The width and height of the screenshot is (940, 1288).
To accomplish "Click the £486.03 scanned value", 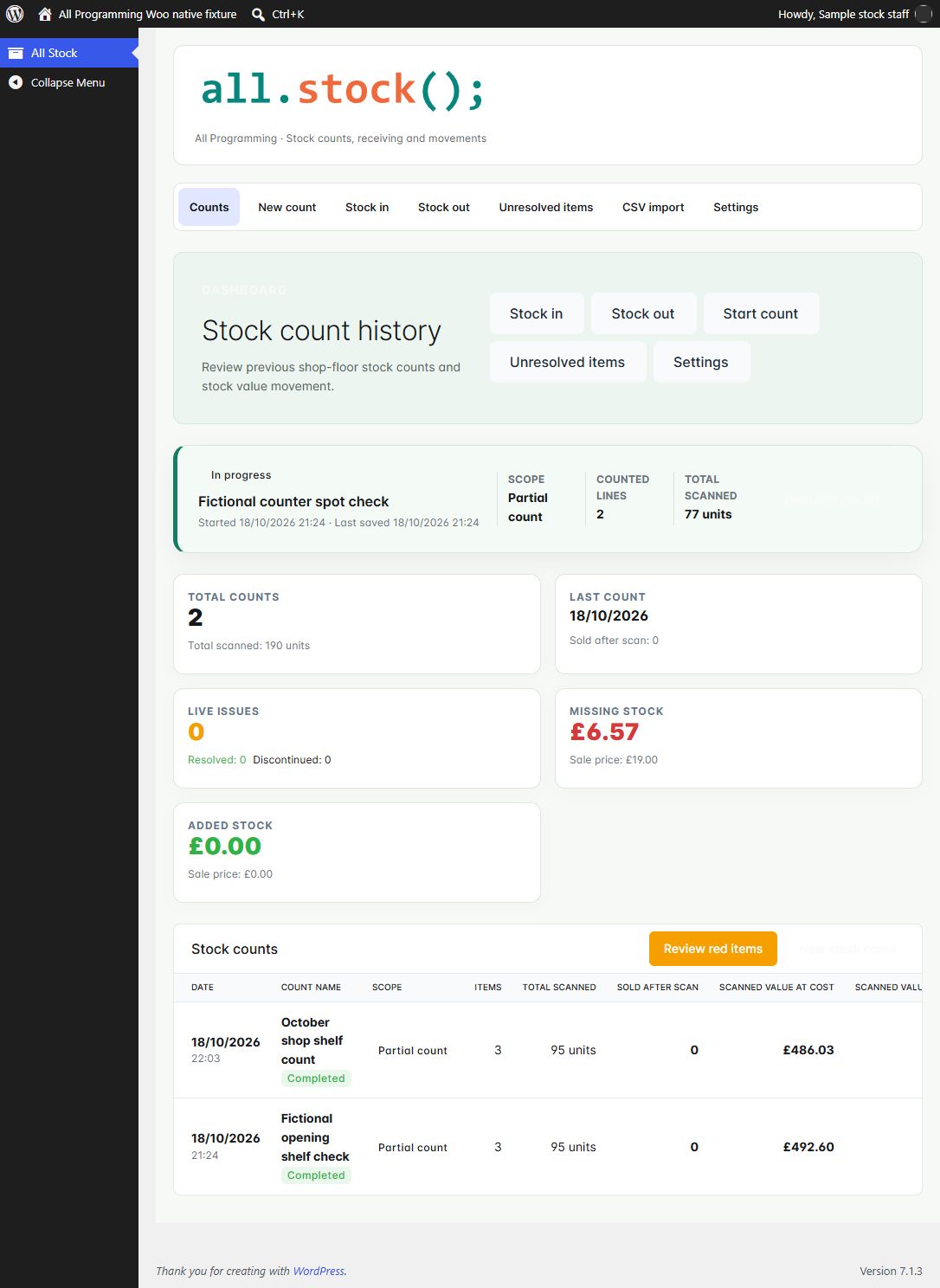I will coord(808,1050).
